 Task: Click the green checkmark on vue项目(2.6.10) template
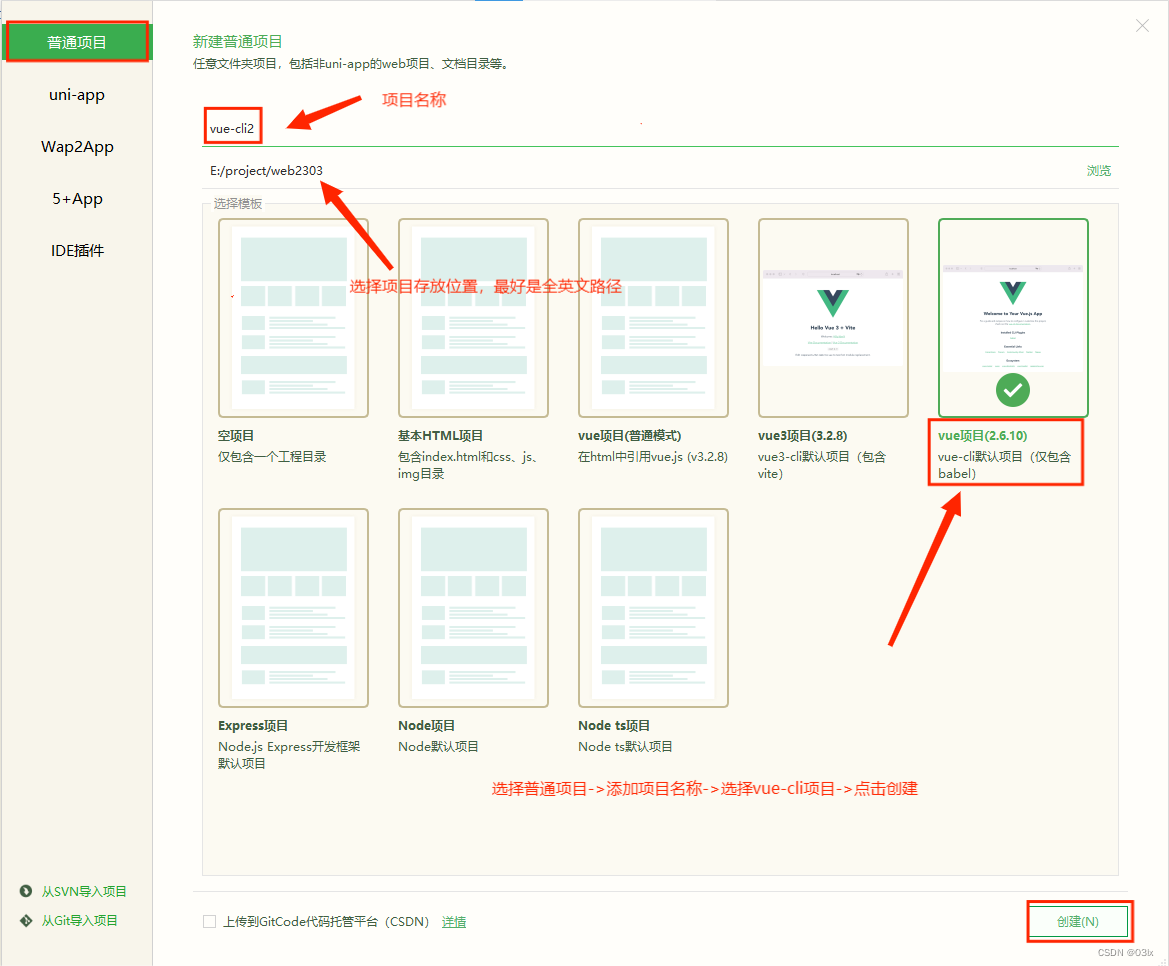[1012, 390]
